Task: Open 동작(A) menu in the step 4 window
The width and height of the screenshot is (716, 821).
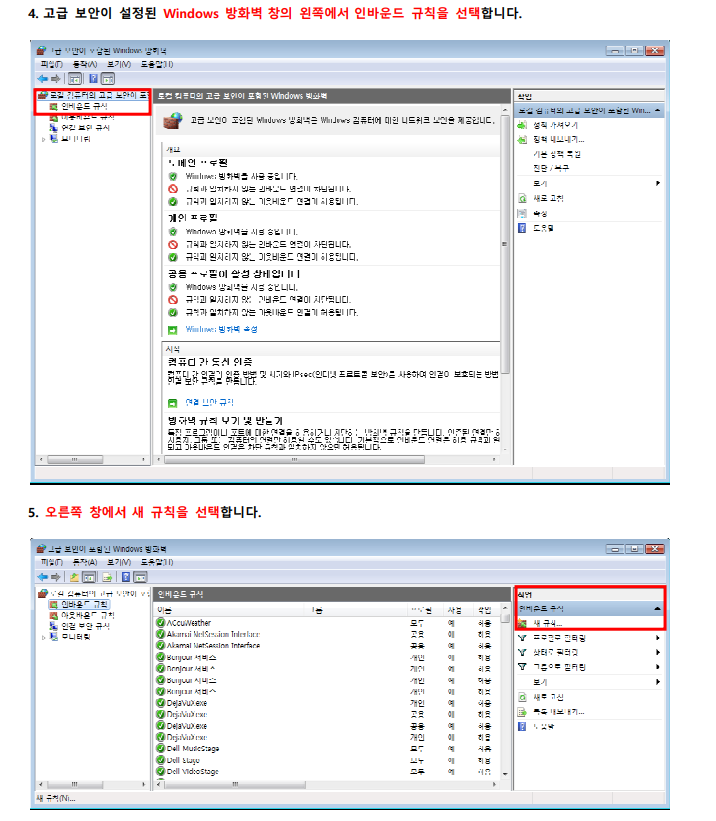Action: pyautogui.click(x=85, y=64)
